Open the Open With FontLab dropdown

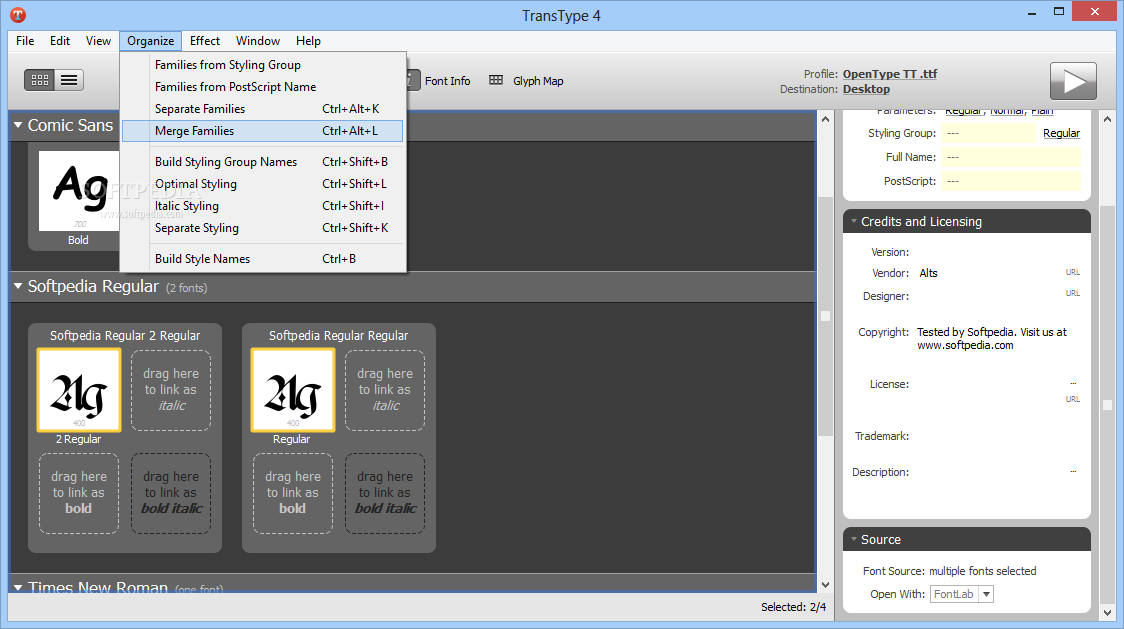coord(986,594)
